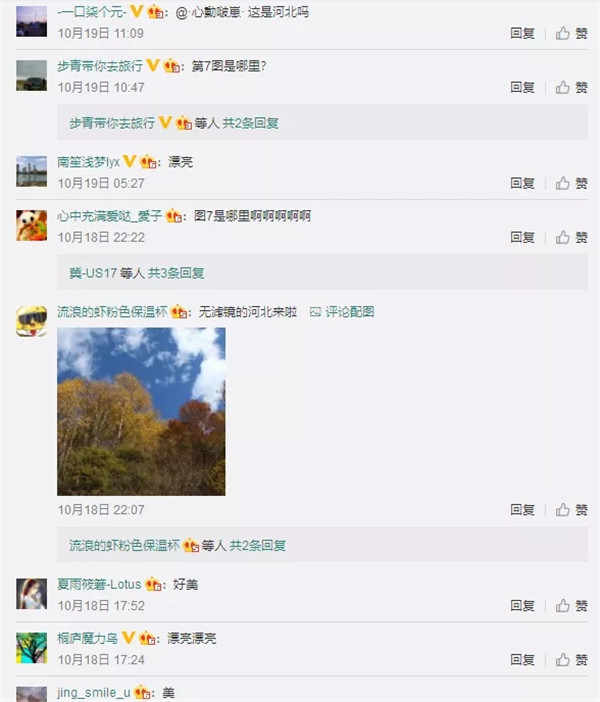Reply to 夏雨筱箬-Lotus's comment

click(x=523, y=606)
